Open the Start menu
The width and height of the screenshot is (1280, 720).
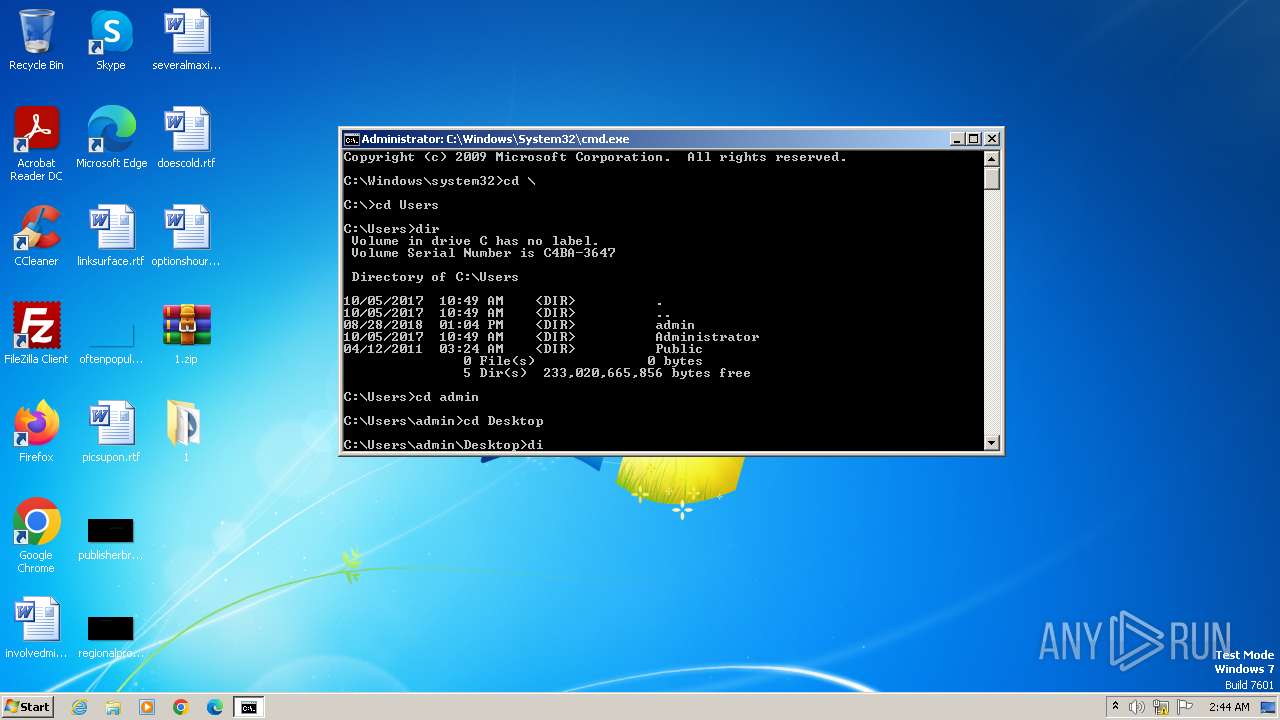tap(27, 707)
